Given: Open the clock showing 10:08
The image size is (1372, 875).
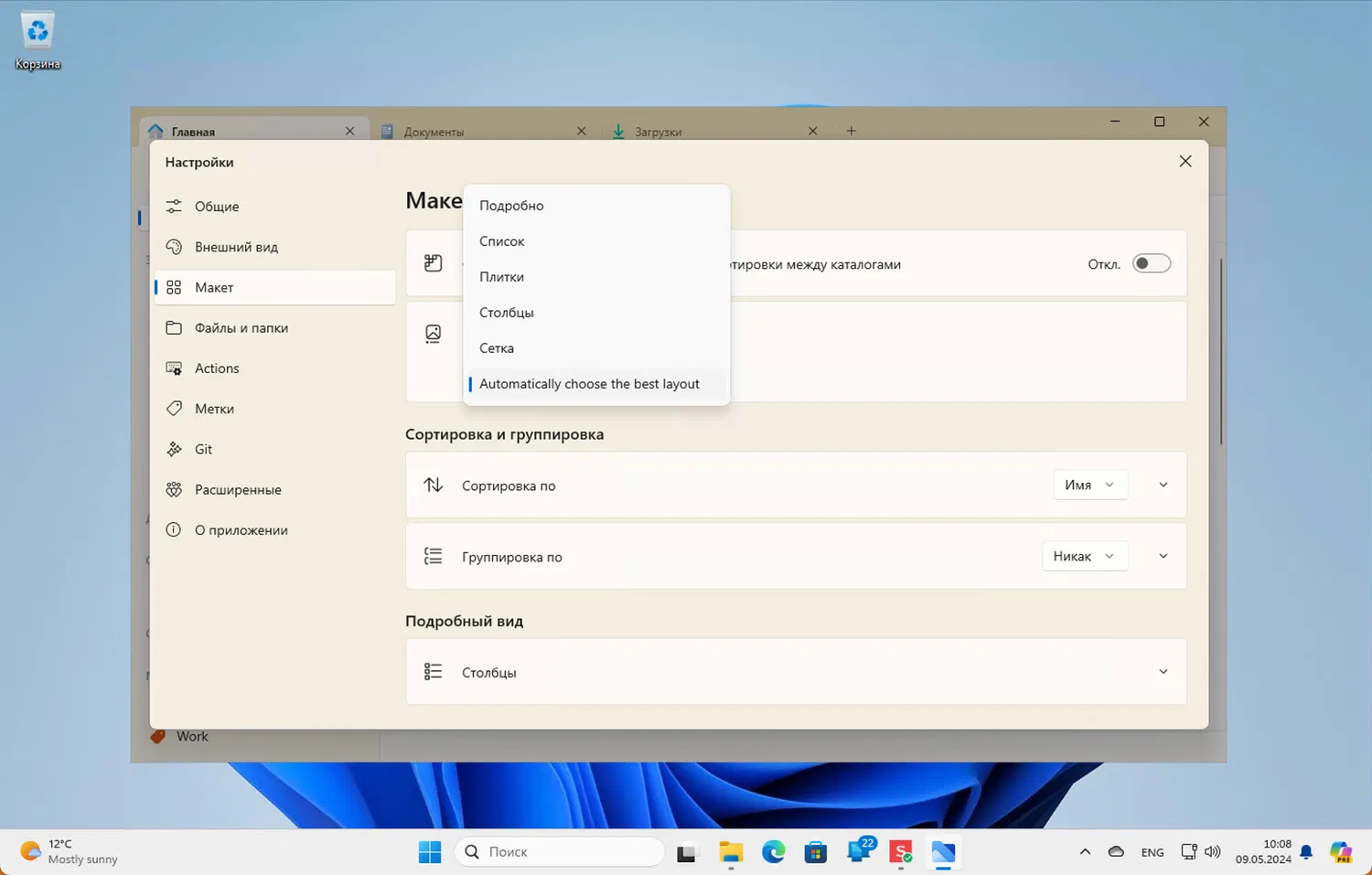Looking at the screenshot, I should click(1263, 851).
